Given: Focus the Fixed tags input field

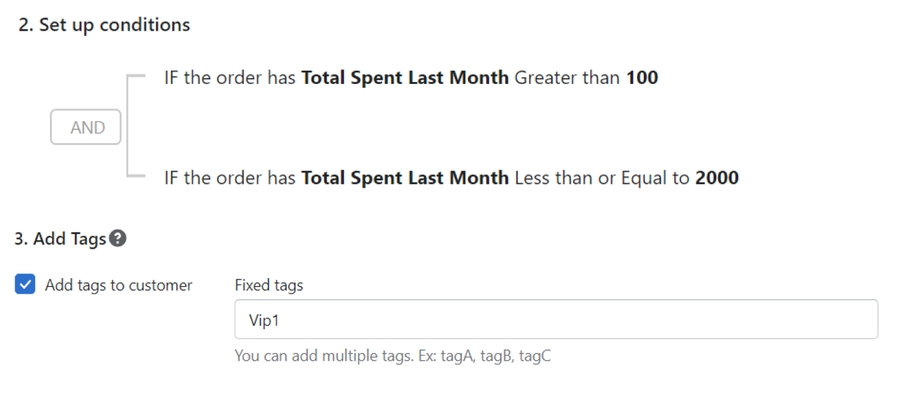Looking at the screenshot, I should pyautogui.click(x=556, y=320).
